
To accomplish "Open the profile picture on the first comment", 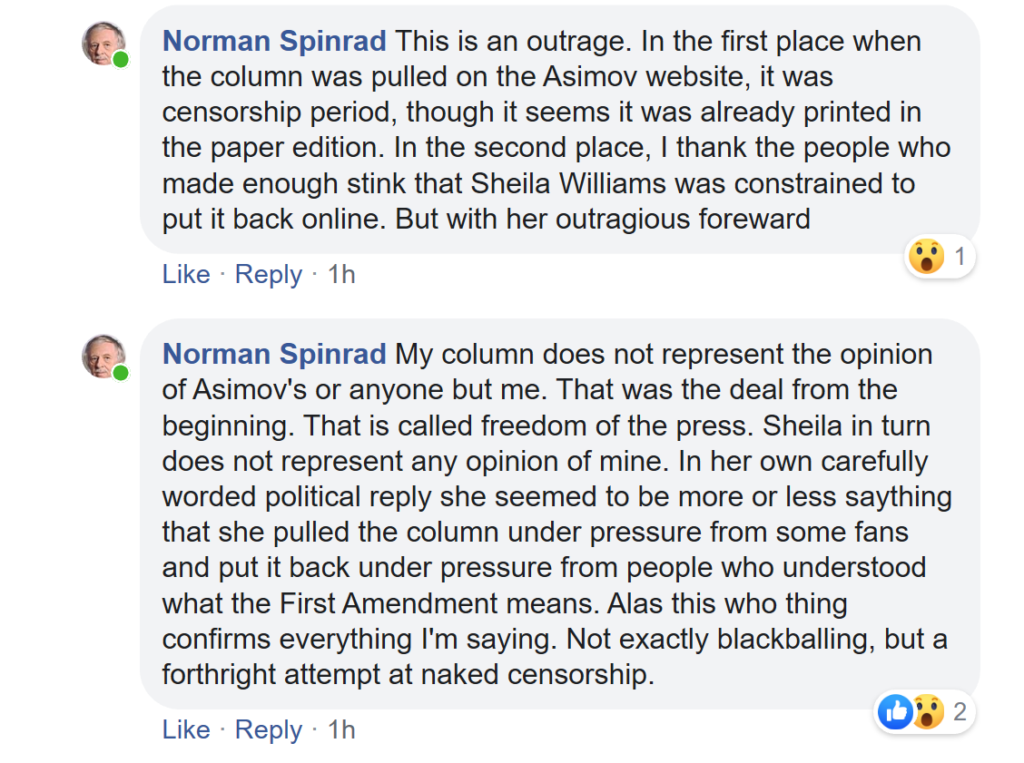I will pyautogui.click(x=103, y=44).
